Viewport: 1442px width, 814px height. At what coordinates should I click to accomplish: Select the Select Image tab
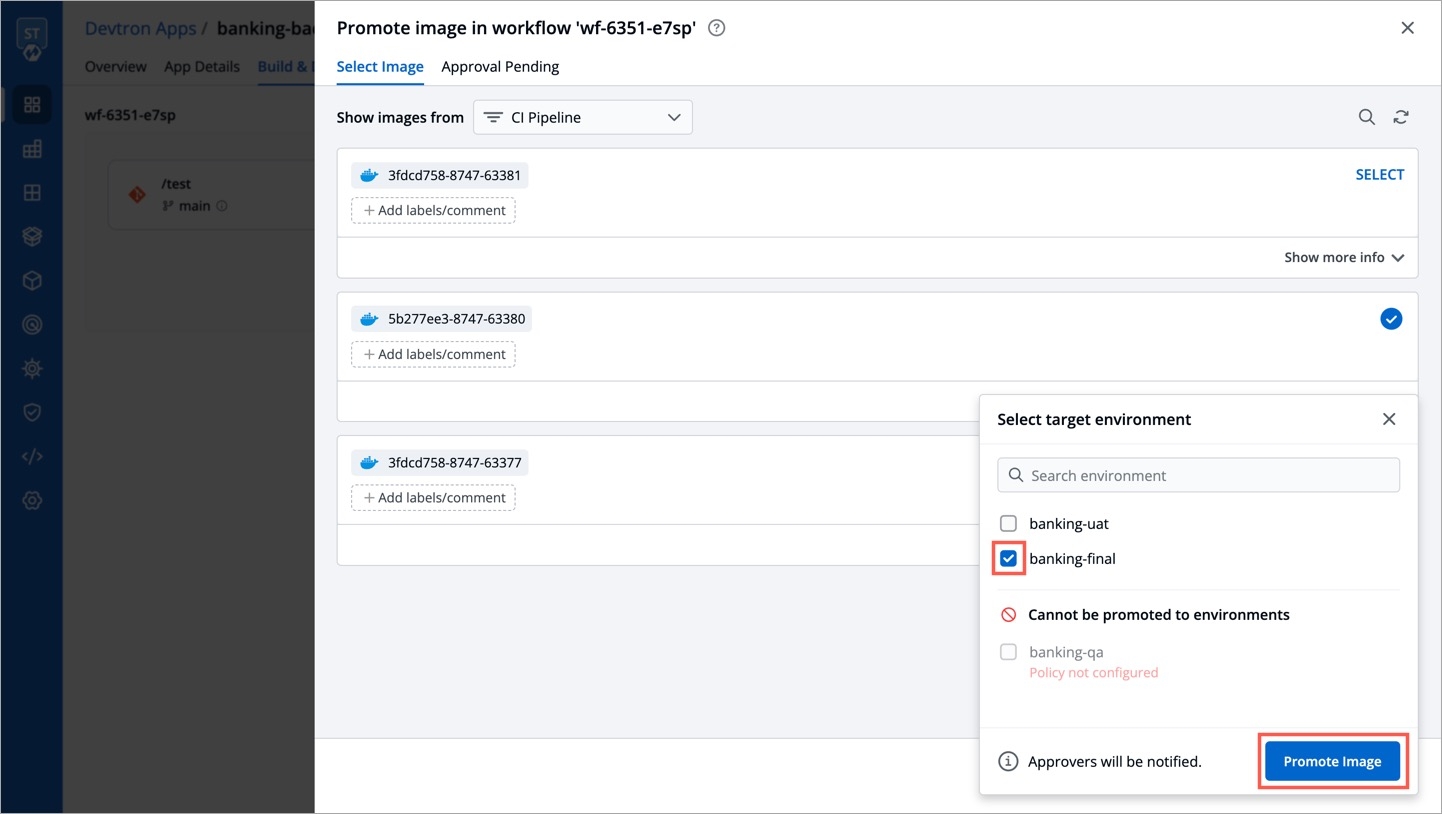point(380,67)
